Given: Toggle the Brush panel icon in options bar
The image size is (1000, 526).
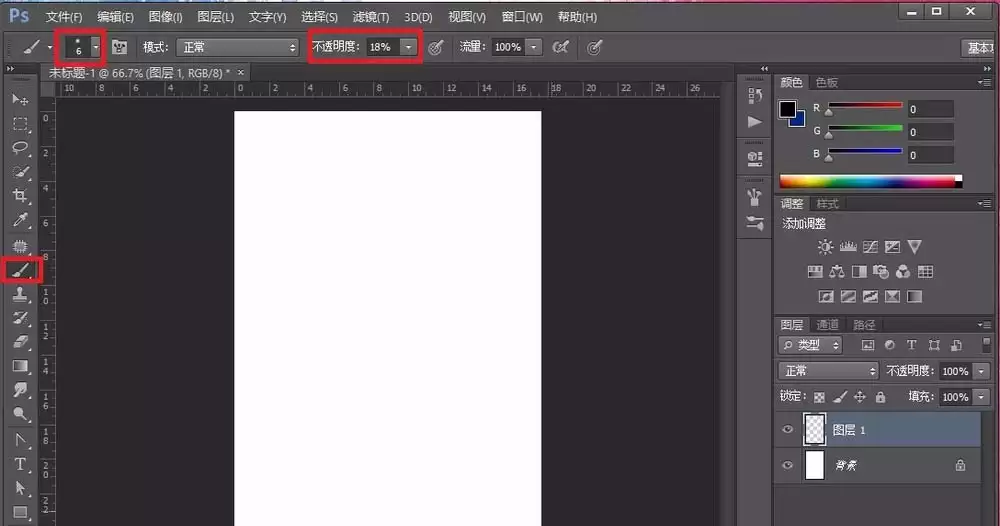Looking at the screenshot, I should click(119, 47).
